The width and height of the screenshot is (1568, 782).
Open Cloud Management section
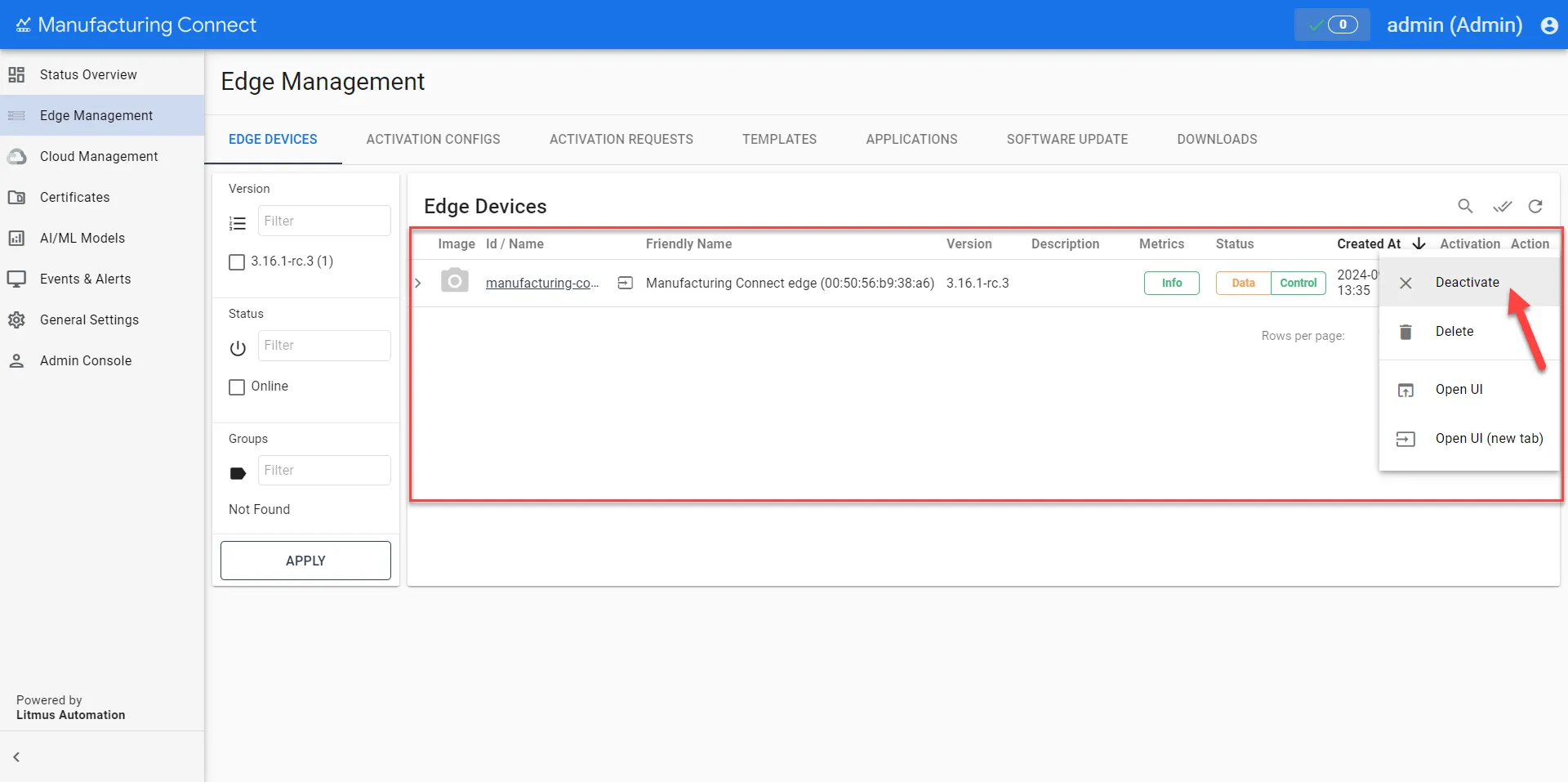pyautogui.click(x=102, y=156)
